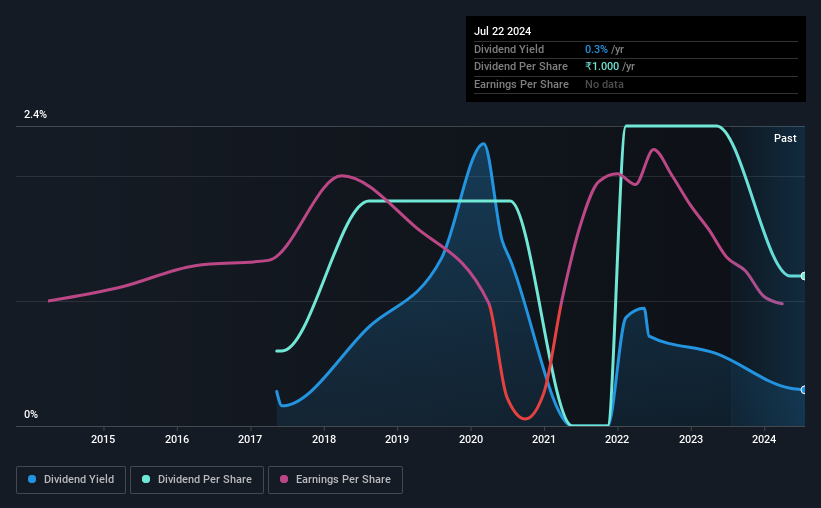Image resolution: width=821 pixels, height=508 pixels.
Task: Click the Past region label
Action: pos(785,138)
